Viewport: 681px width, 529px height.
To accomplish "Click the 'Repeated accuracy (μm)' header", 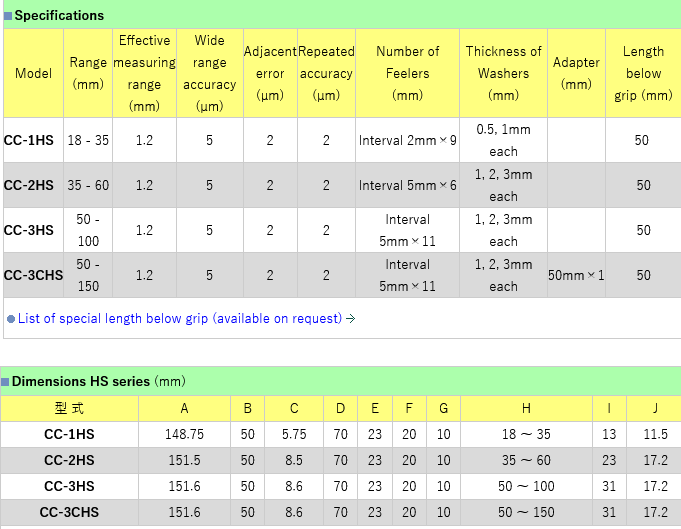I will [326, 73].
